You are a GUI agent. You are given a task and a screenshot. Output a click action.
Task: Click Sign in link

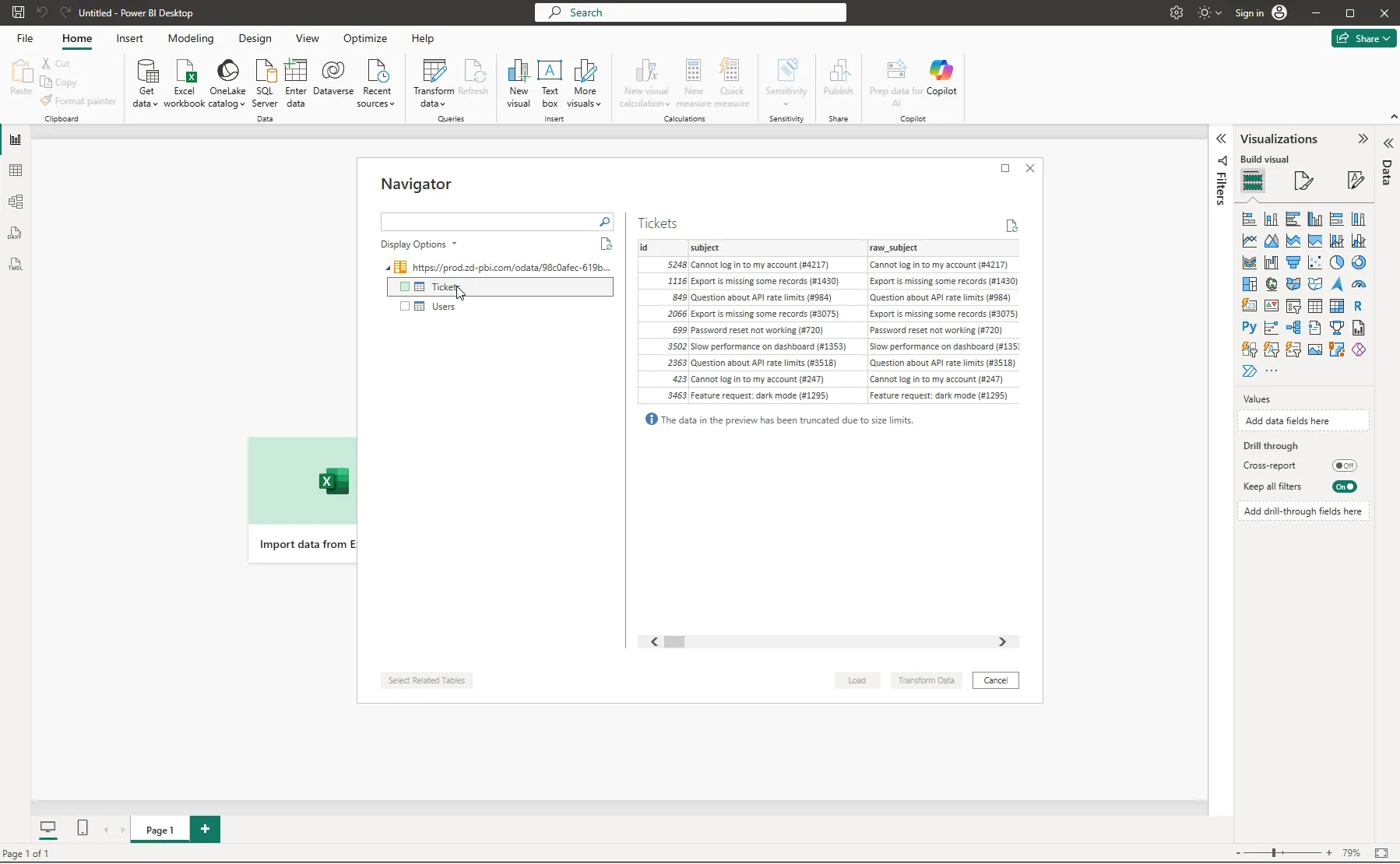click(x=1249, y=12)
